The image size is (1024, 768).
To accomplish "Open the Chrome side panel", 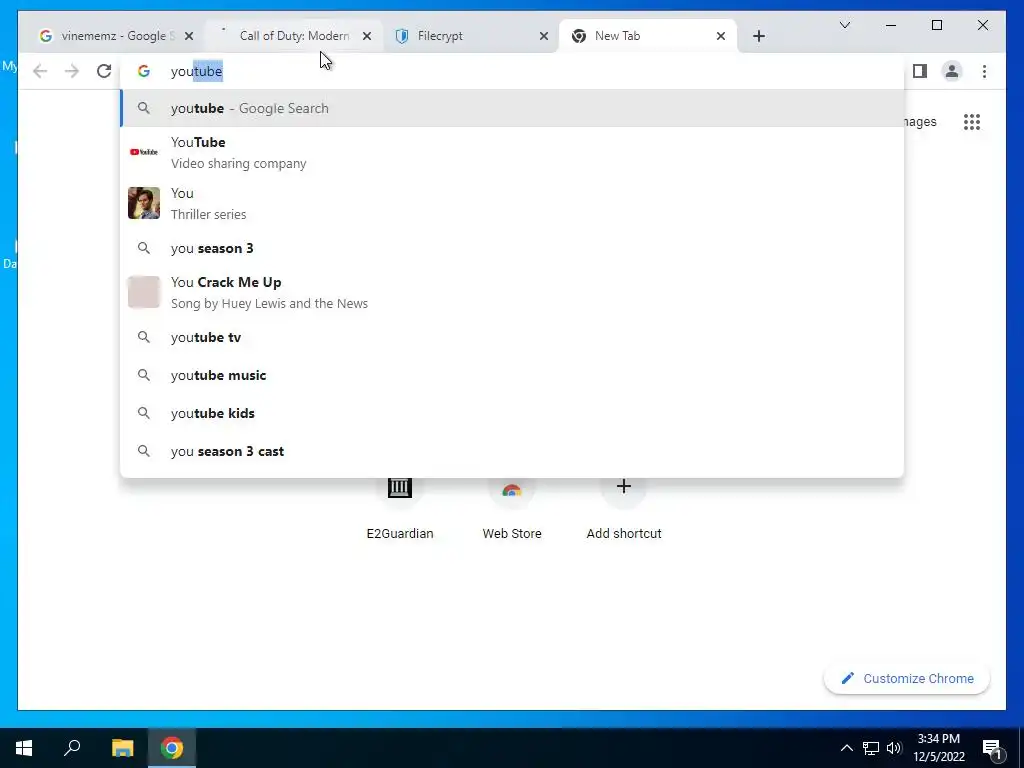I will tap(920, 71).
